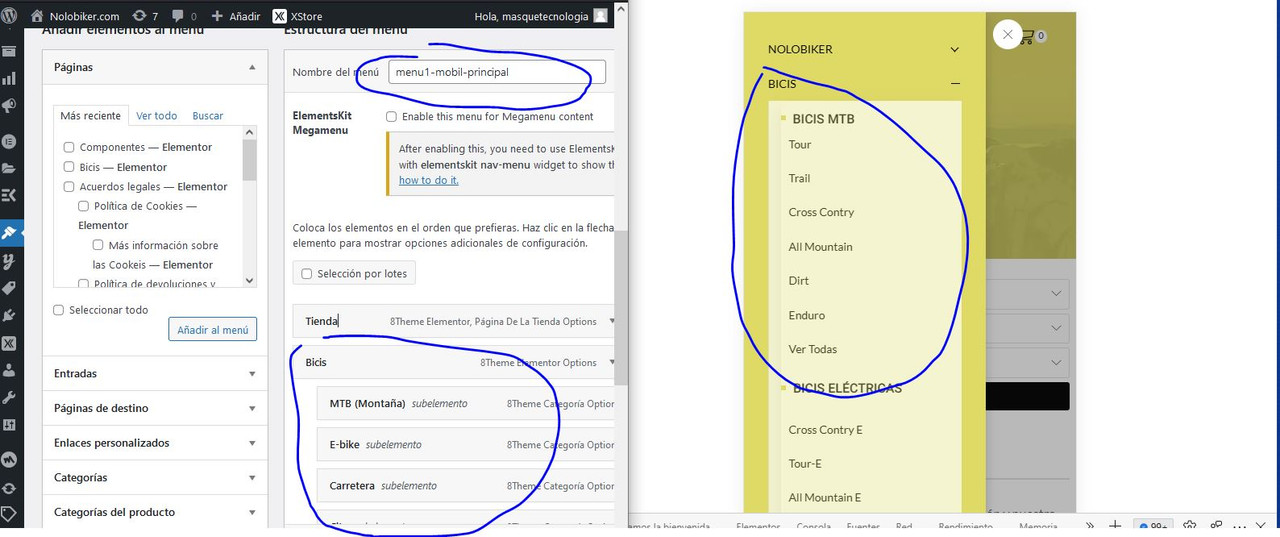1280x537 pixels.
Task: Click the Añadir plus in admin bar
Action: click(x=236, y=16)
